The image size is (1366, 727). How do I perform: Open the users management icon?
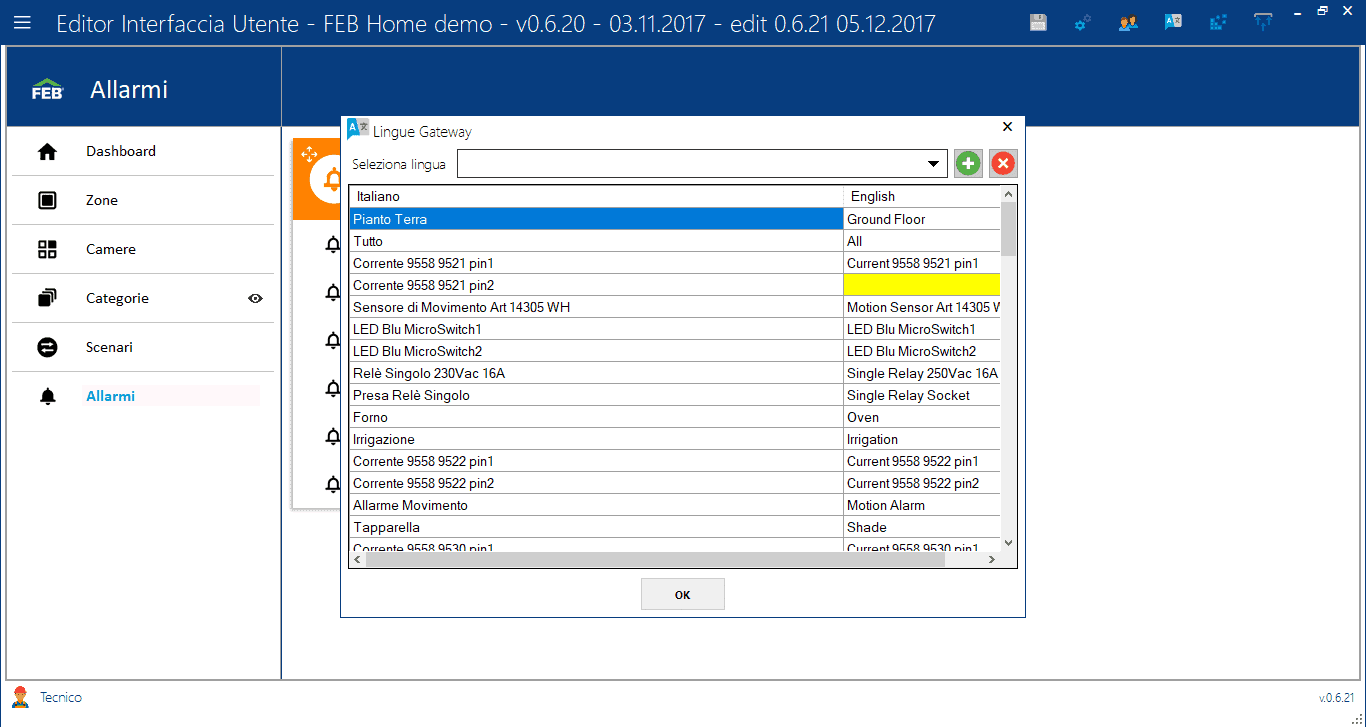1128,22
